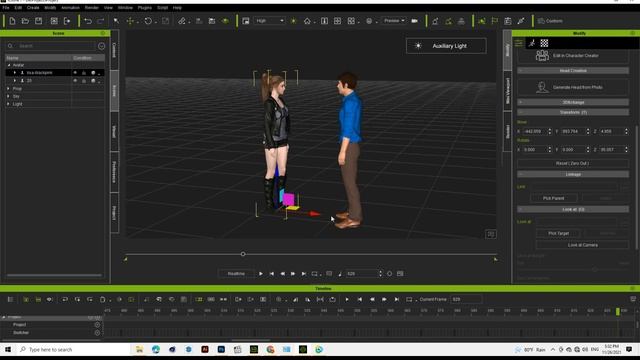Toggle lock icon for second avatar row
Image resolution: width=640 pixels, height=360 pixels.
[x=84, y=81]
